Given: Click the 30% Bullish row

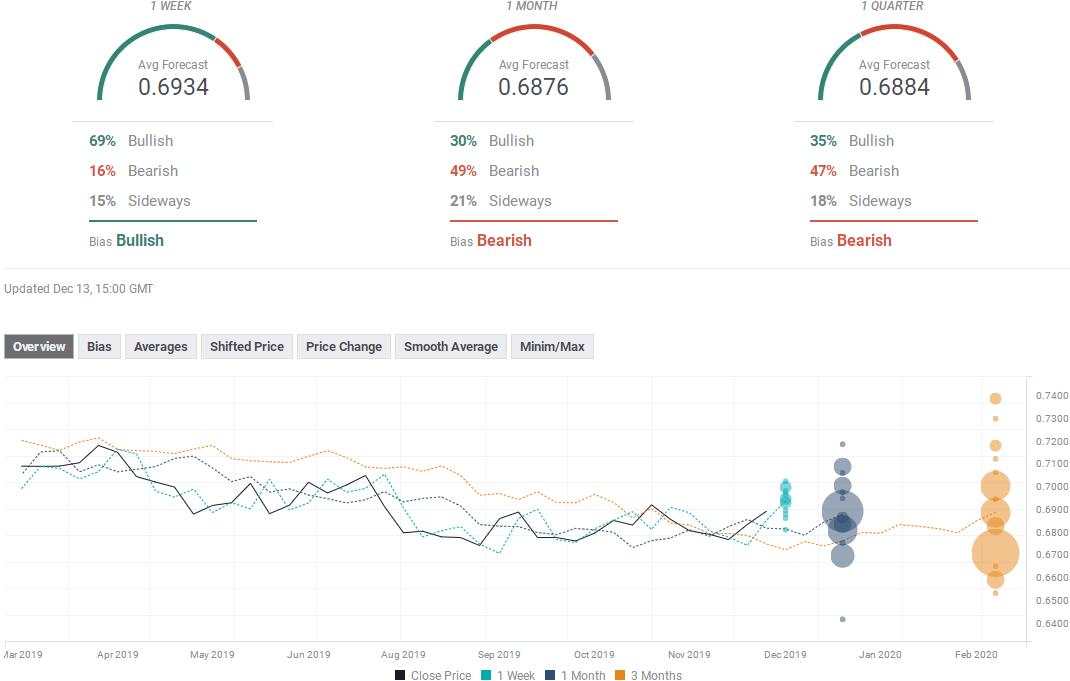Looking at the screenshot, I should 492,141.
